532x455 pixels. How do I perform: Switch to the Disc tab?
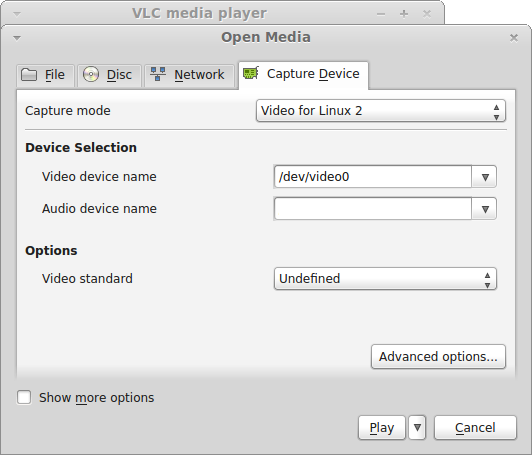109,75
